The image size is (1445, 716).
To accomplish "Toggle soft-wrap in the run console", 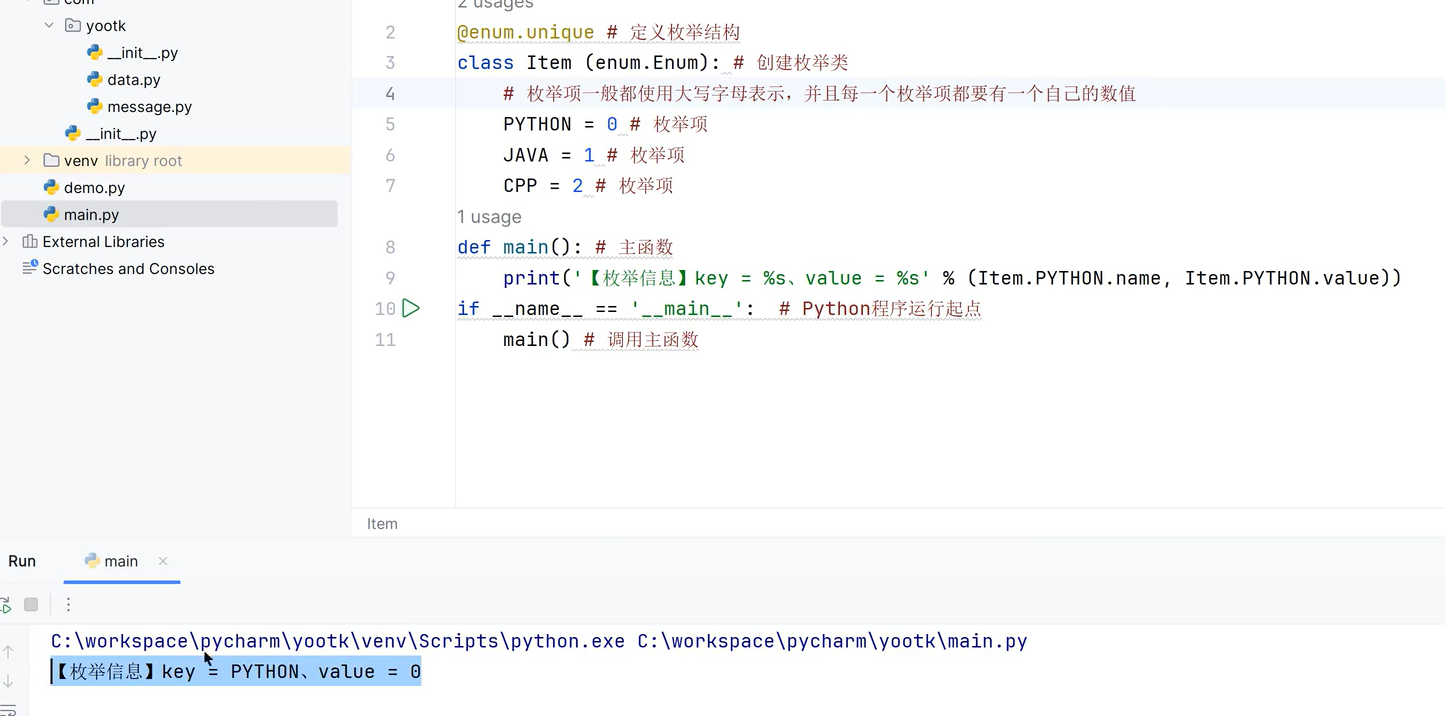I will coord(8,711).
